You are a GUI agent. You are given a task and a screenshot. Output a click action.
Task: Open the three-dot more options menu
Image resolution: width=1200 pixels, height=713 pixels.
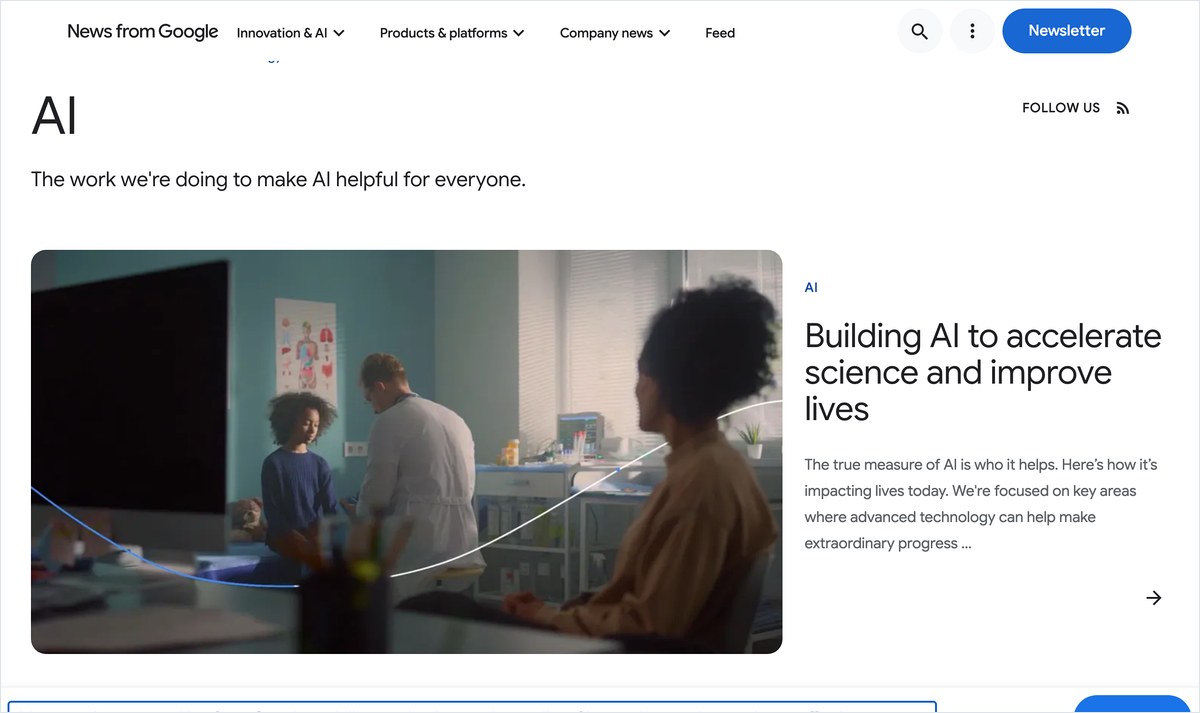(972, 32)
